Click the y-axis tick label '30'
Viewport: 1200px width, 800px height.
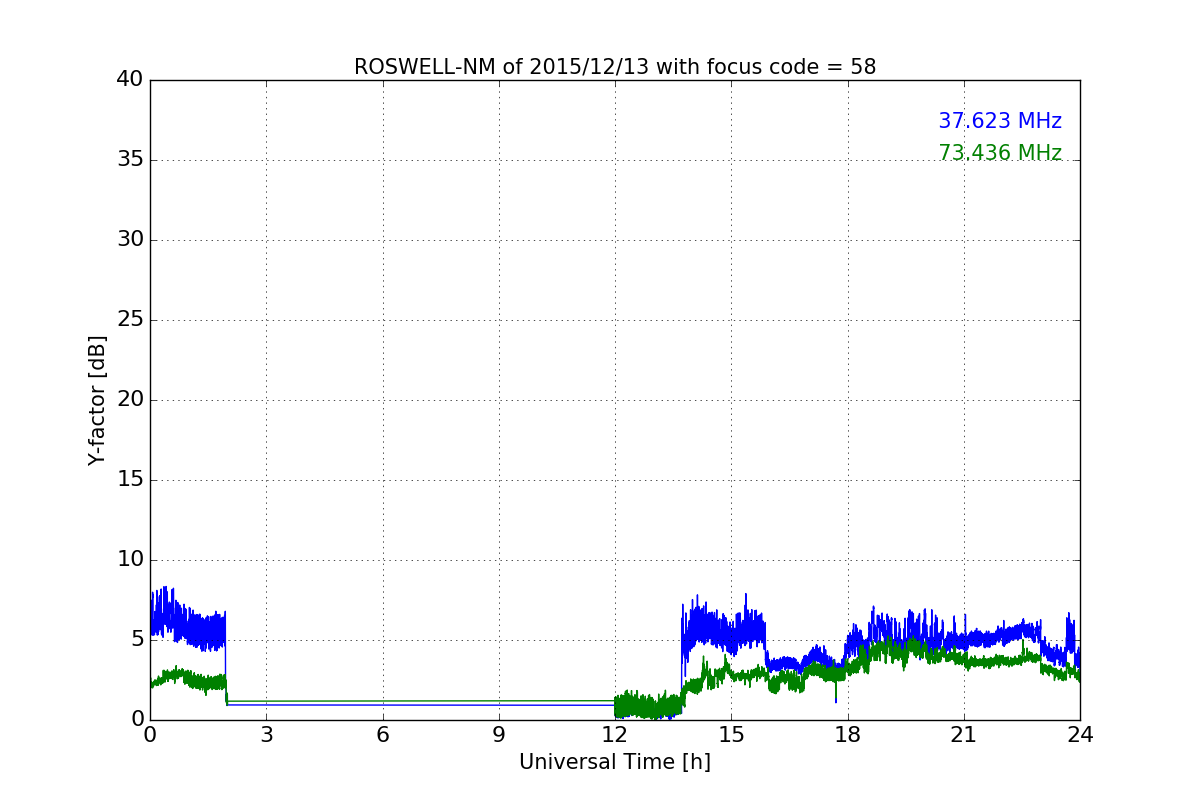pos(131,240)
